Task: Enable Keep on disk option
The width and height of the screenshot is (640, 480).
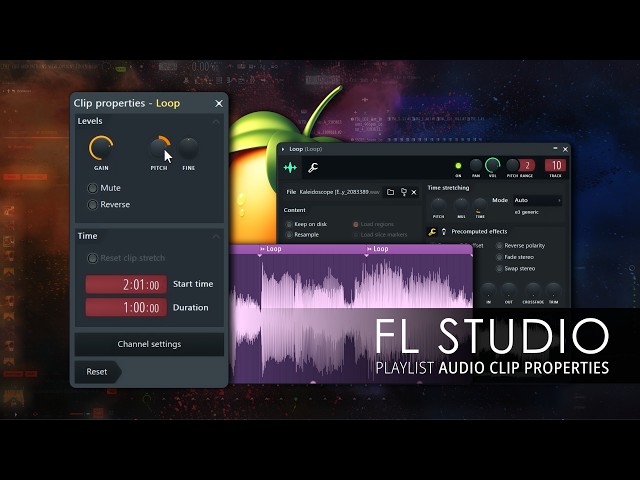Action: point(306,224)
